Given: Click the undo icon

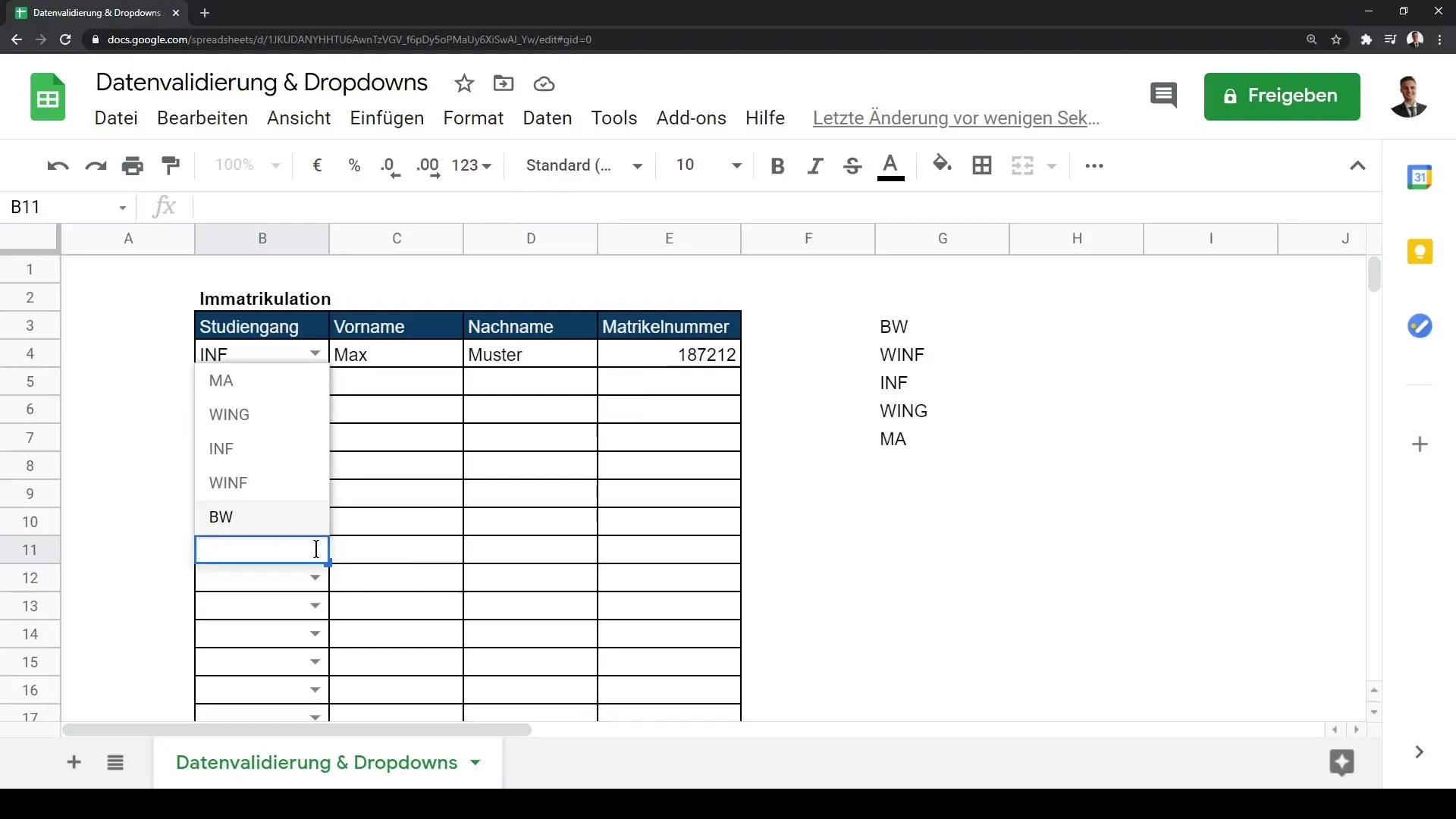Looking at the screenshot, I should 58,165.
